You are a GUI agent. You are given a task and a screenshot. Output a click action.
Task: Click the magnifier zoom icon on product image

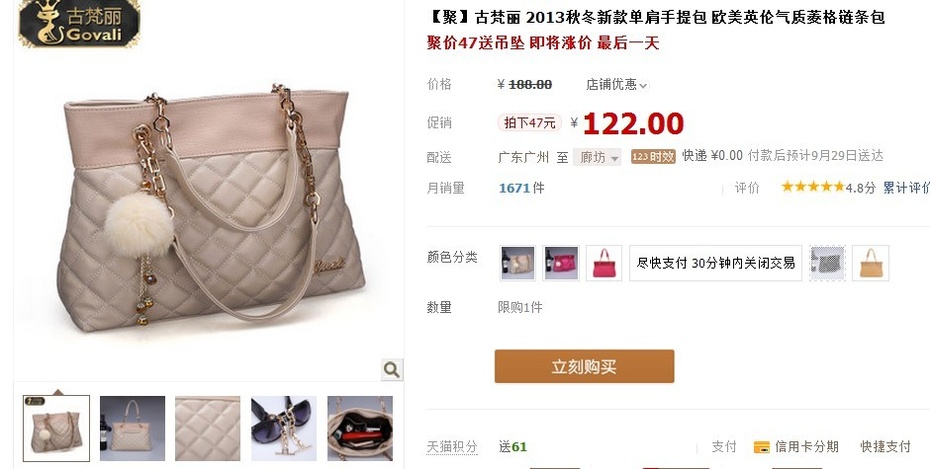[391, 369]
